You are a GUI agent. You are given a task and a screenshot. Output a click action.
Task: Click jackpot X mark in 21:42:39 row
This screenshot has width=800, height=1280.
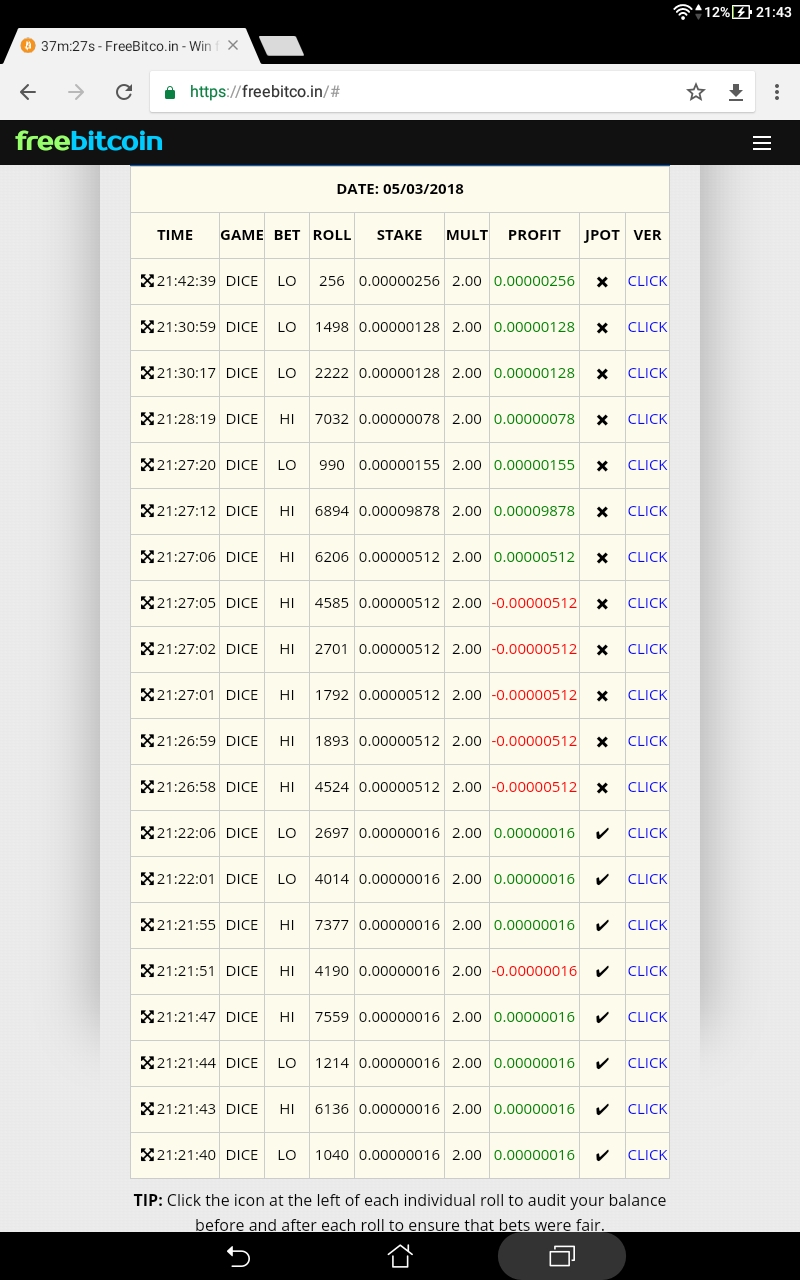coord(602,282)
